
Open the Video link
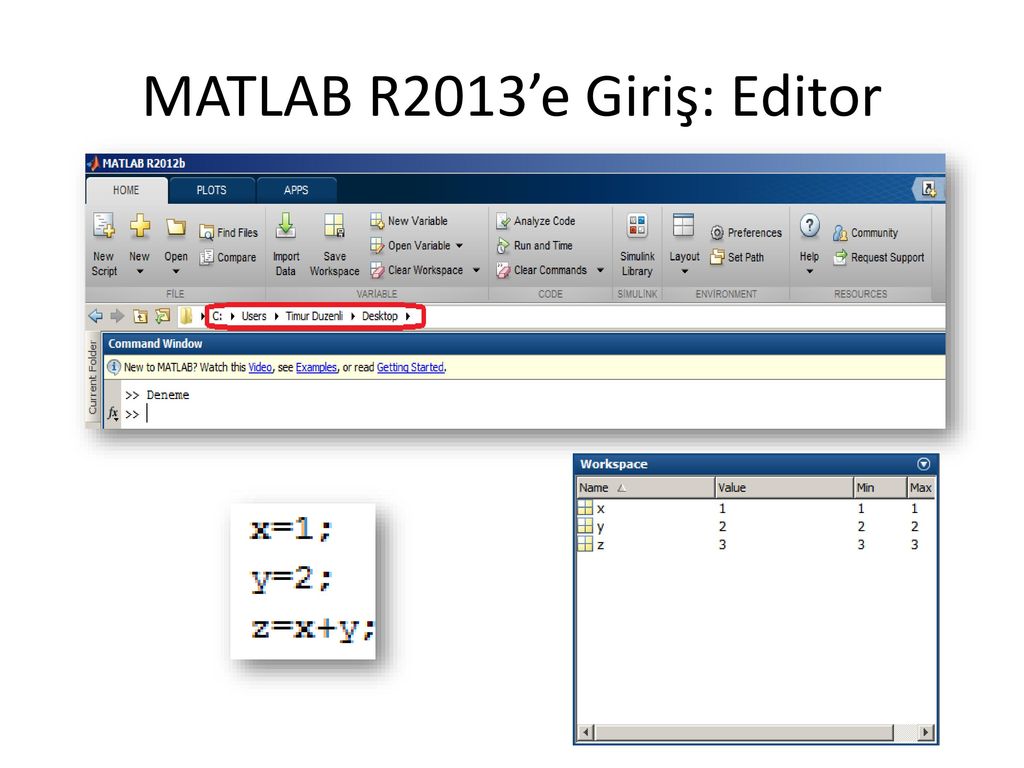(x=260, y=367)
